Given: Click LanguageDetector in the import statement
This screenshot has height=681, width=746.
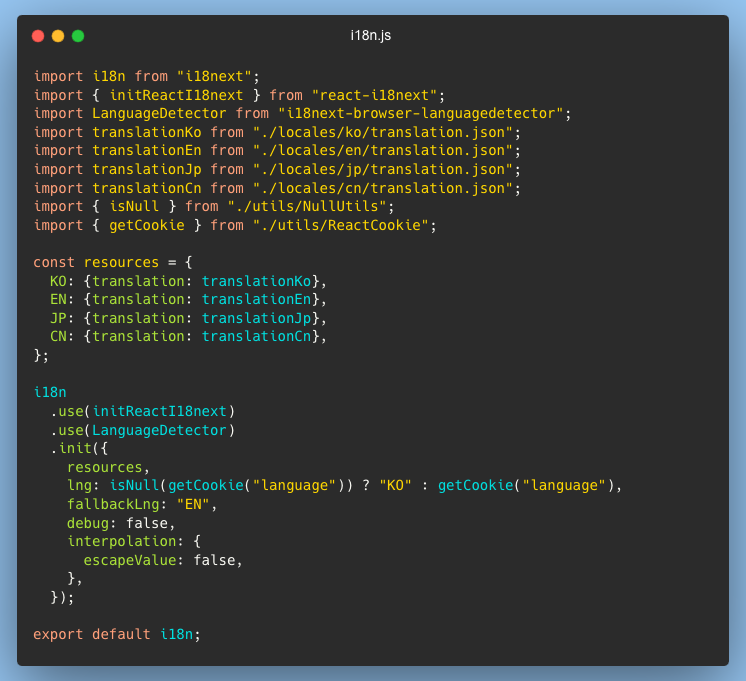Looking at the screenshot, I should click(x=159, y=113).
